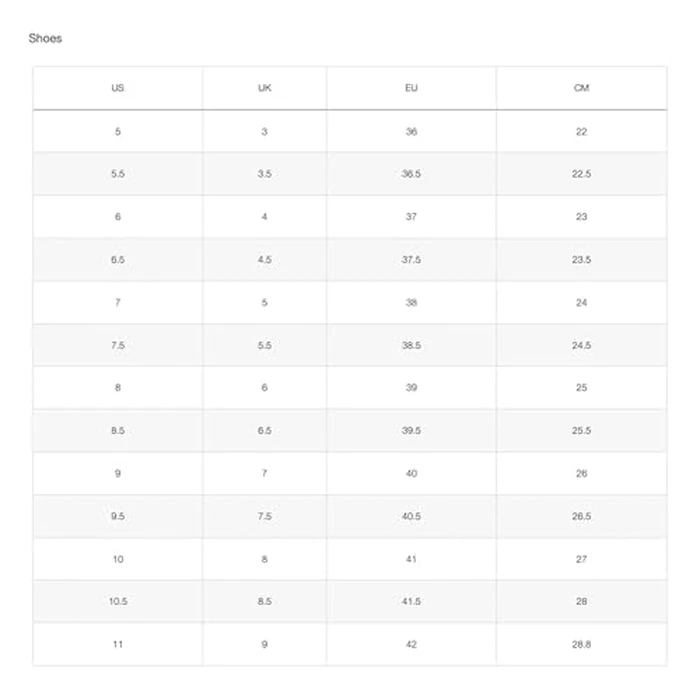Select the US column header
700x700 pixels.
[118, 88]
